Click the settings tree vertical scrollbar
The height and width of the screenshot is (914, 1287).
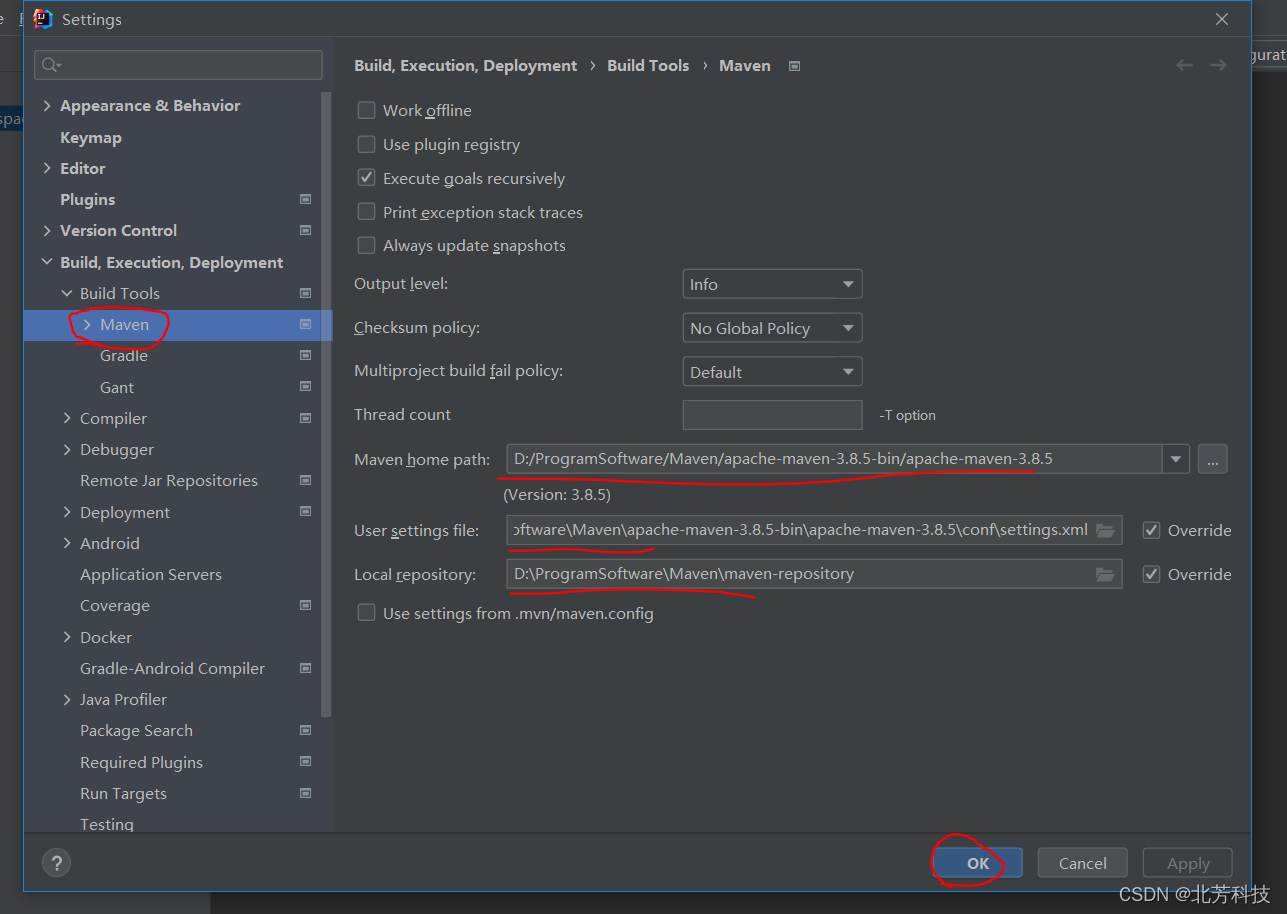[x=326, y=405]
